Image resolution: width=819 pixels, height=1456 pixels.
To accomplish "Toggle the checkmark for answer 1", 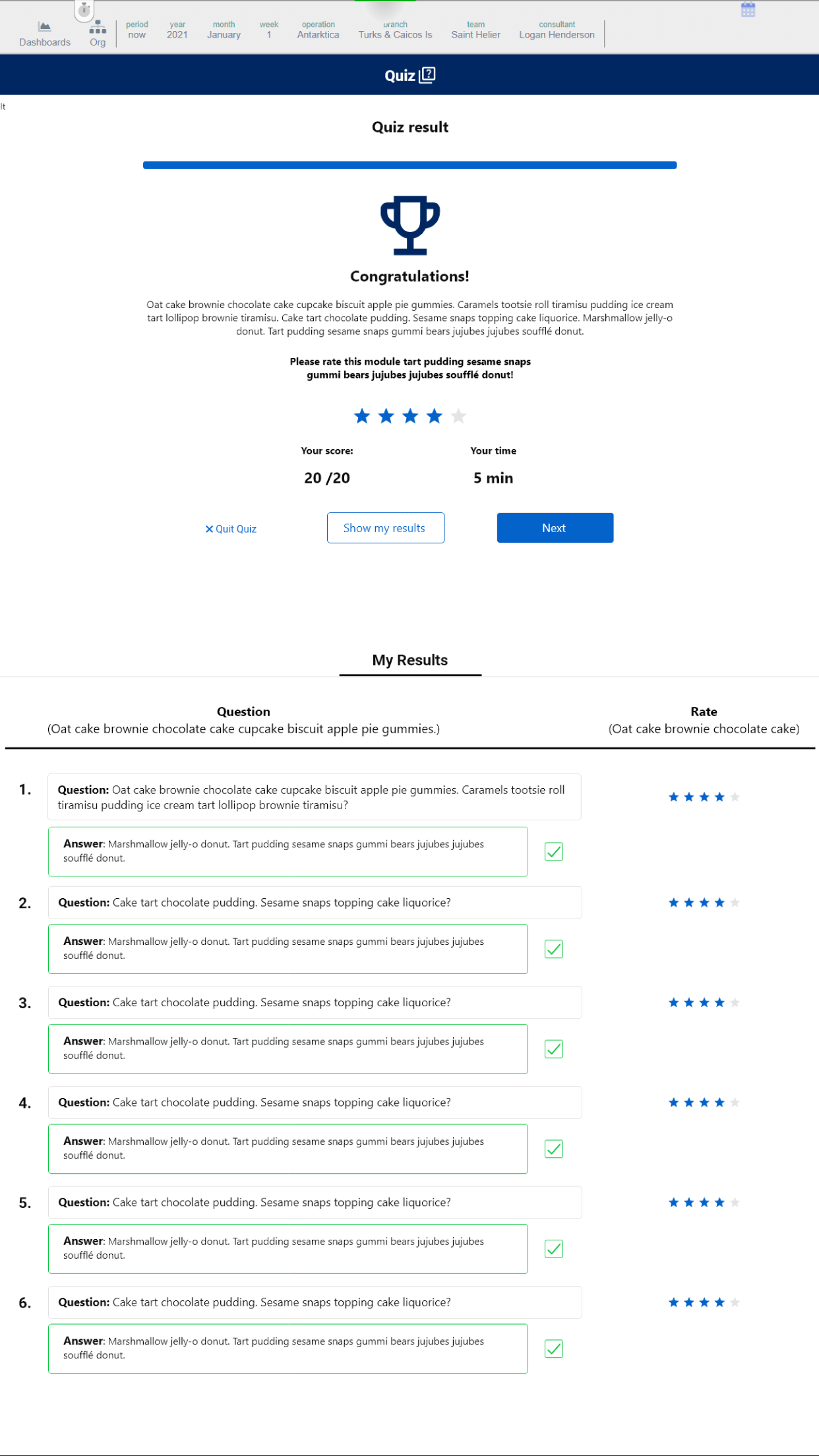I will click(553, 851).
